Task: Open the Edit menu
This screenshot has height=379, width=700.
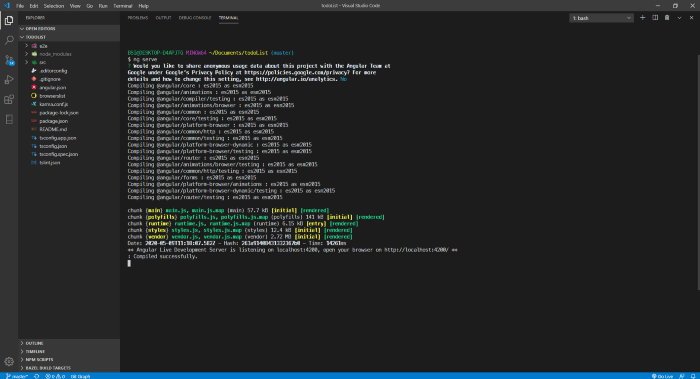Action: tap(34, 6)
